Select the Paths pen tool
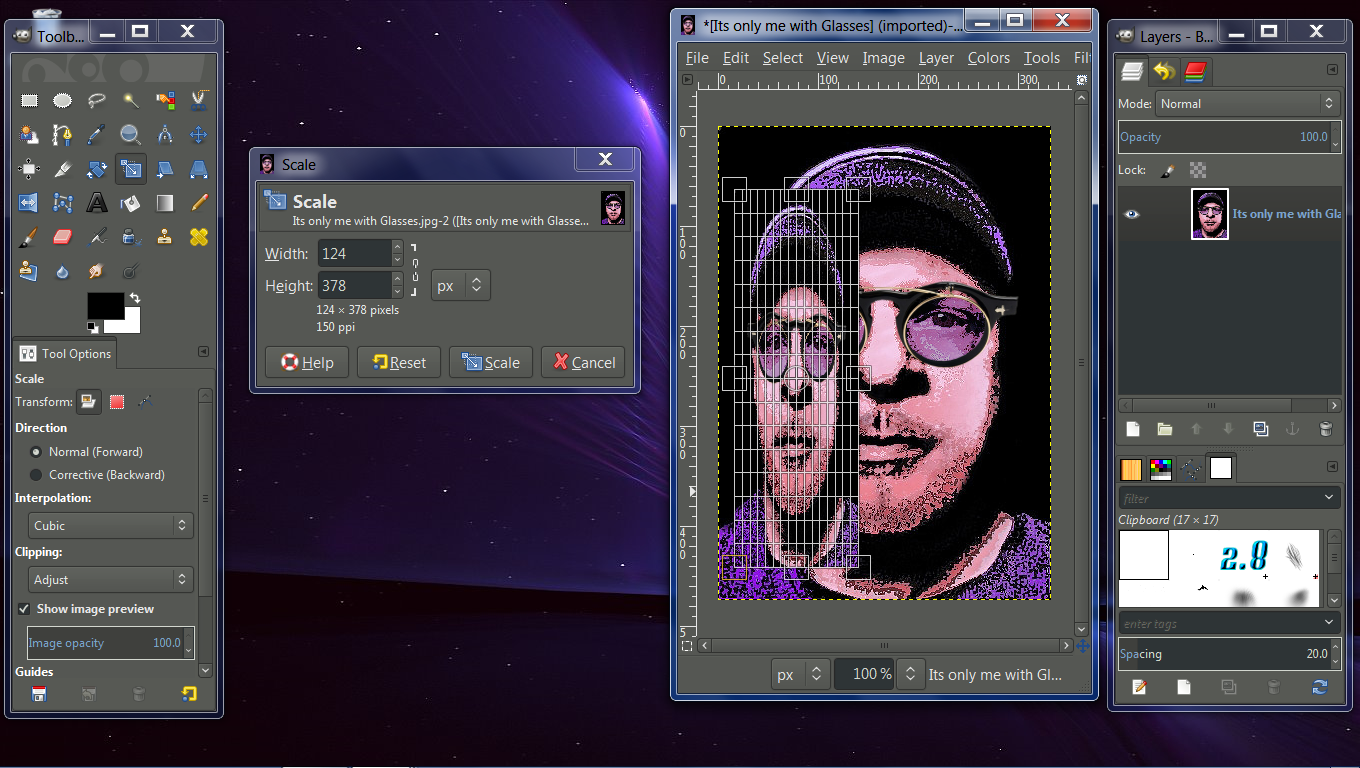Viewport: 1360px width, 768px height. coord(62,134)
